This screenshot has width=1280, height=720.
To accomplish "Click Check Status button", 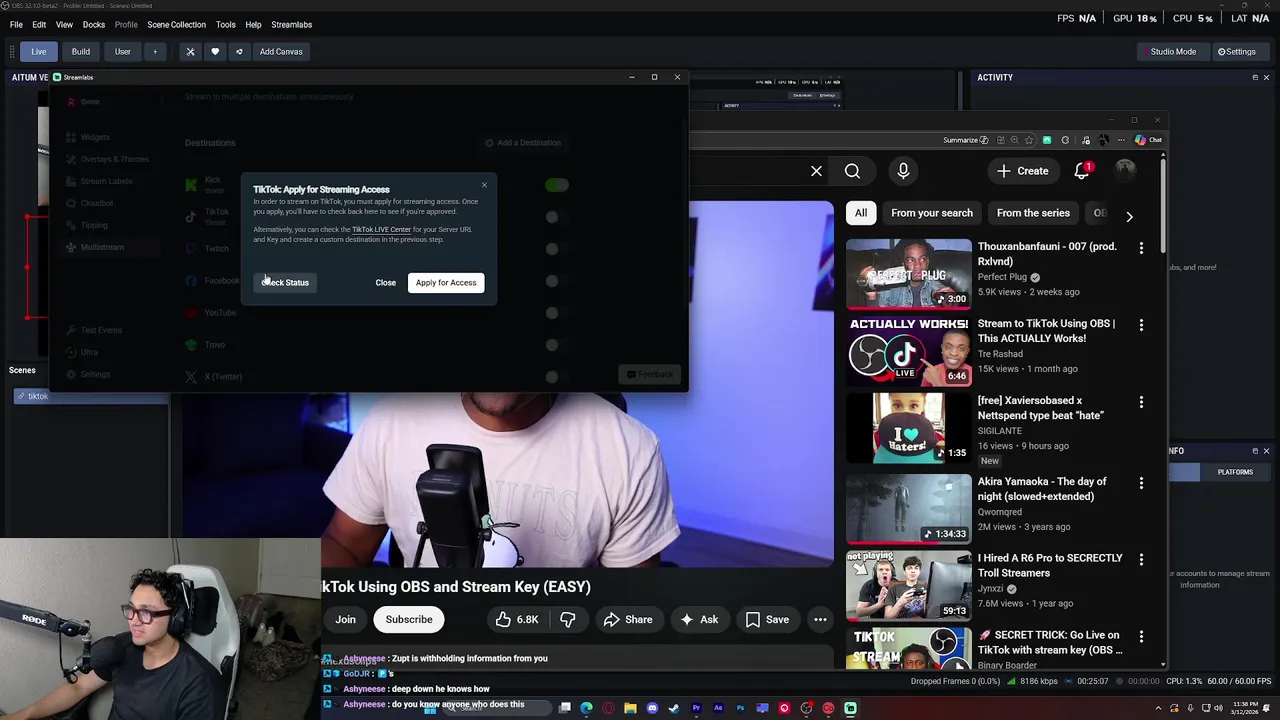I will [x=285, y=283].
